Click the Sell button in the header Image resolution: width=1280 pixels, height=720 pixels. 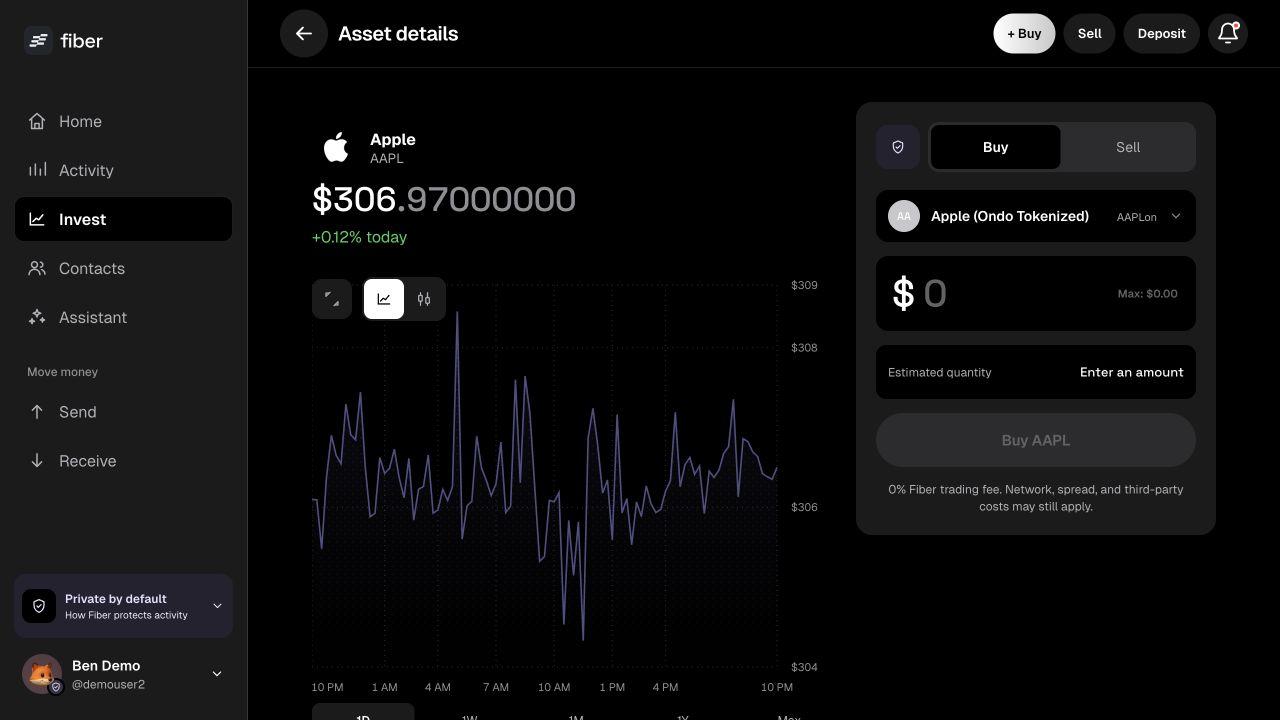point(1089,34)
